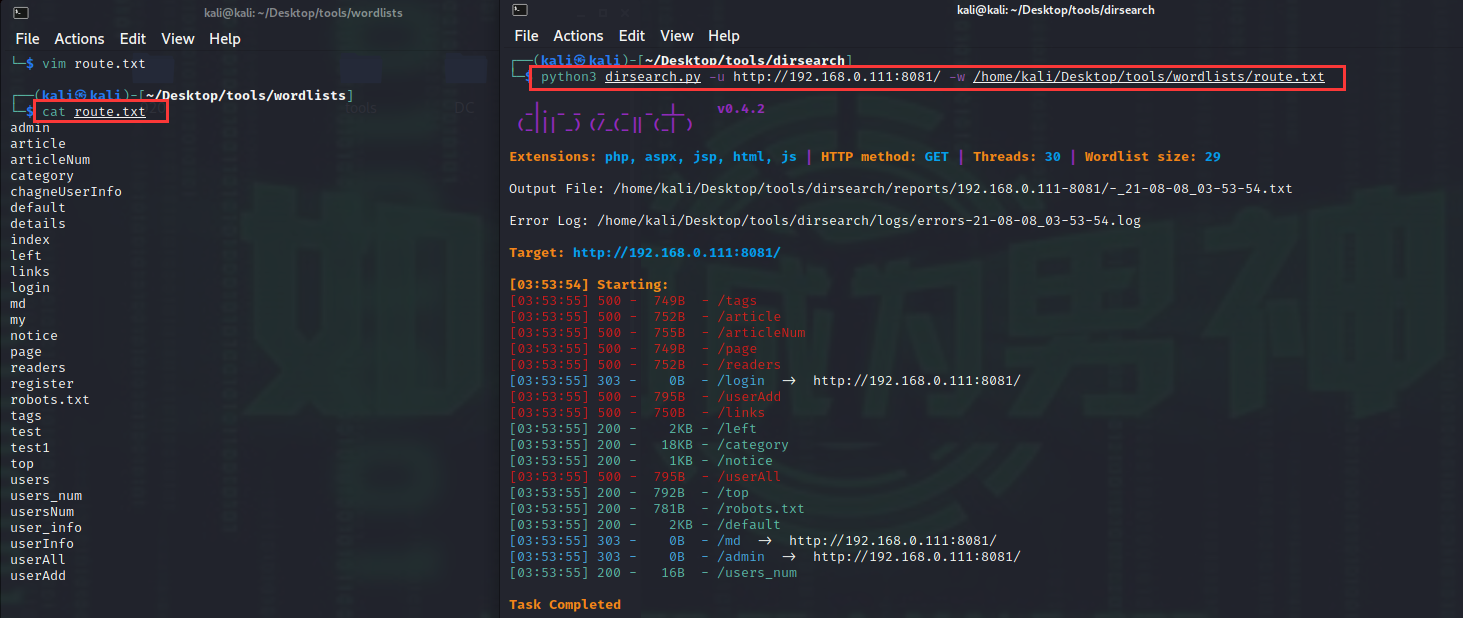Open the Edit menu in the wordlists terminal
Image resolution: width=1463 pixels, height=618 pixels.
pos(132,38)
